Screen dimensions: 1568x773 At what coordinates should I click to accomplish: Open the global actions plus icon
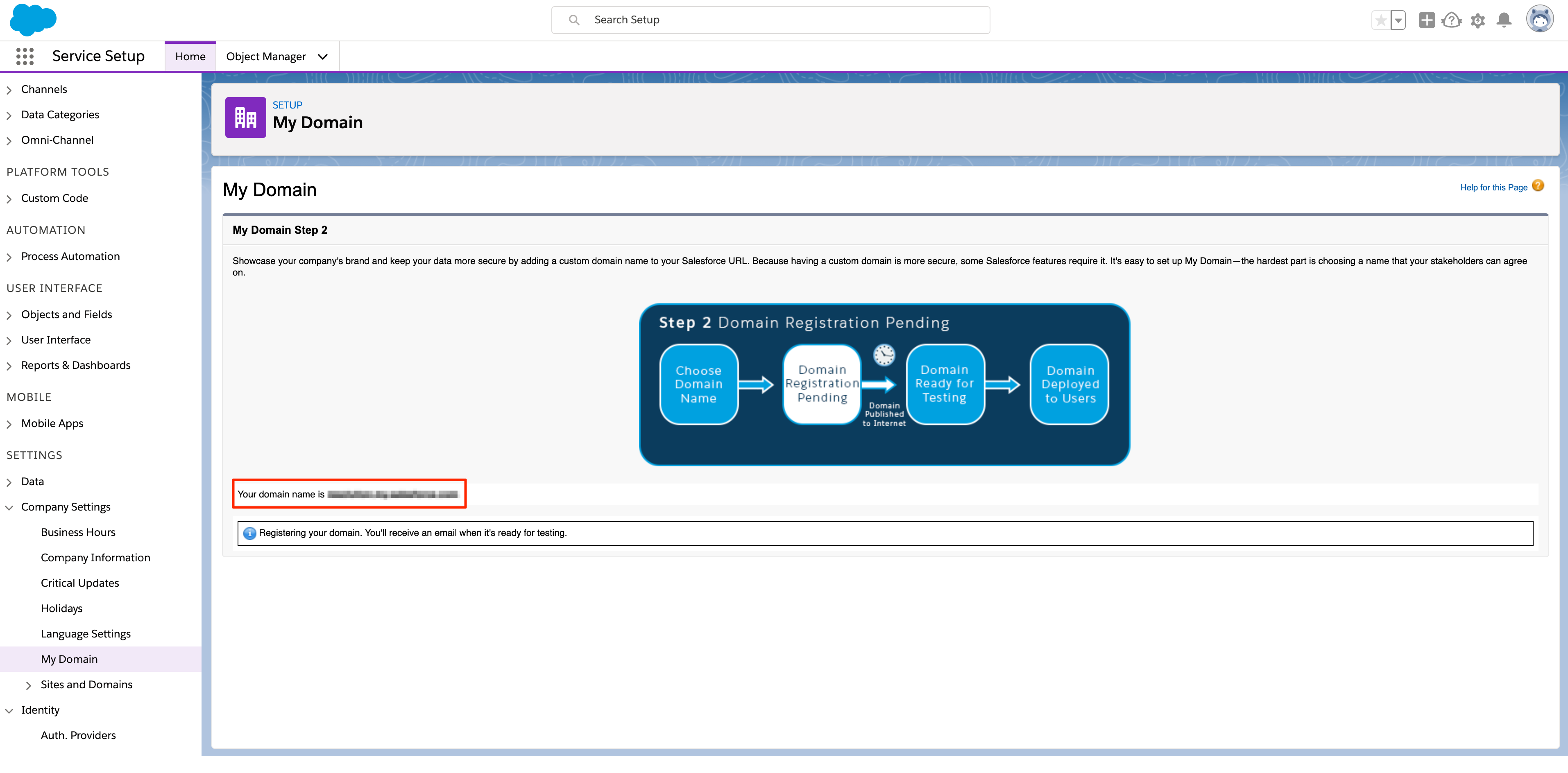[x=1426, y=20]
